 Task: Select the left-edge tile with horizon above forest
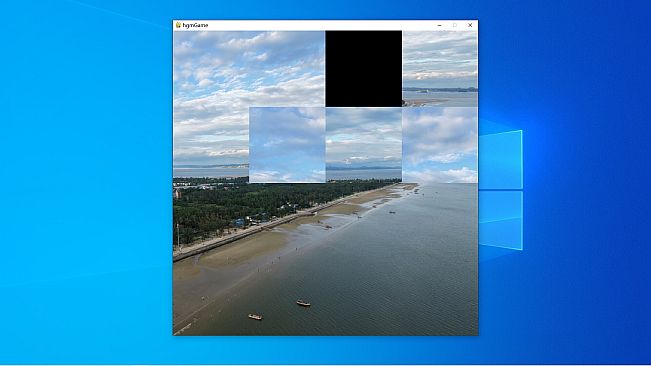[211, 145]
